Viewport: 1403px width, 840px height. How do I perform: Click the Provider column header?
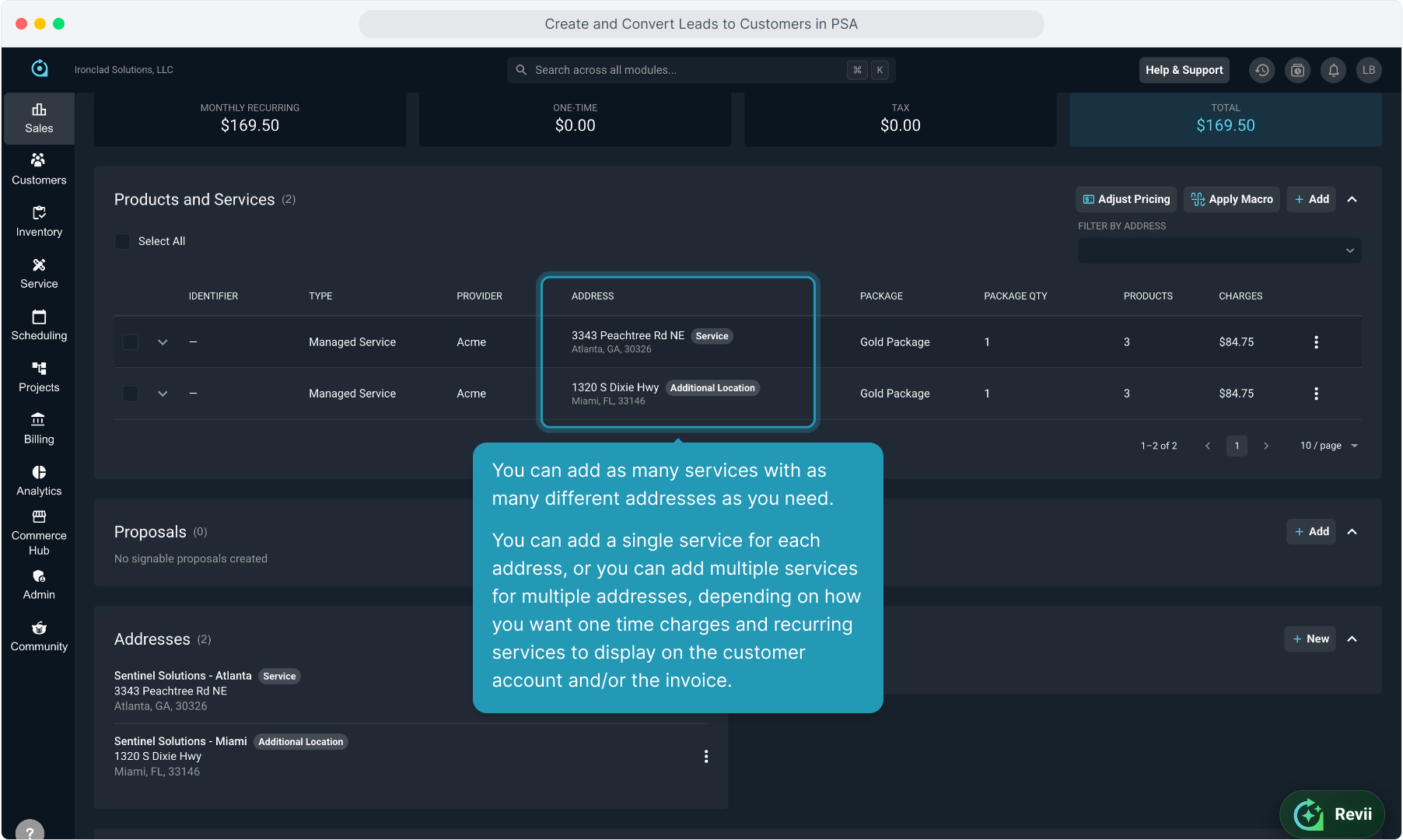point(479,296)
